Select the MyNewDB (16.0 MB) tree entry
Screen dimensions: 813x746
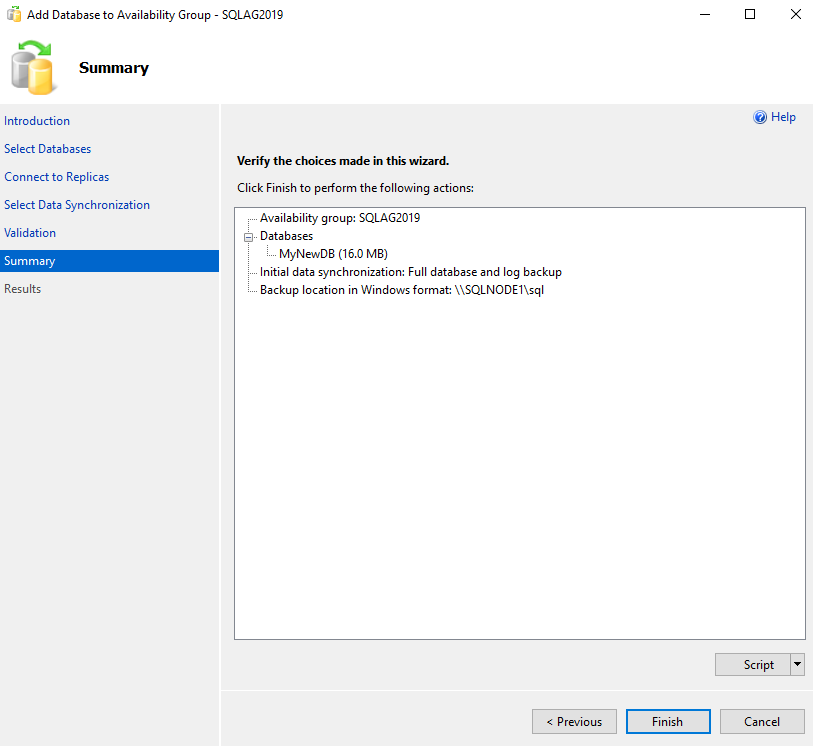coord(333,254)
